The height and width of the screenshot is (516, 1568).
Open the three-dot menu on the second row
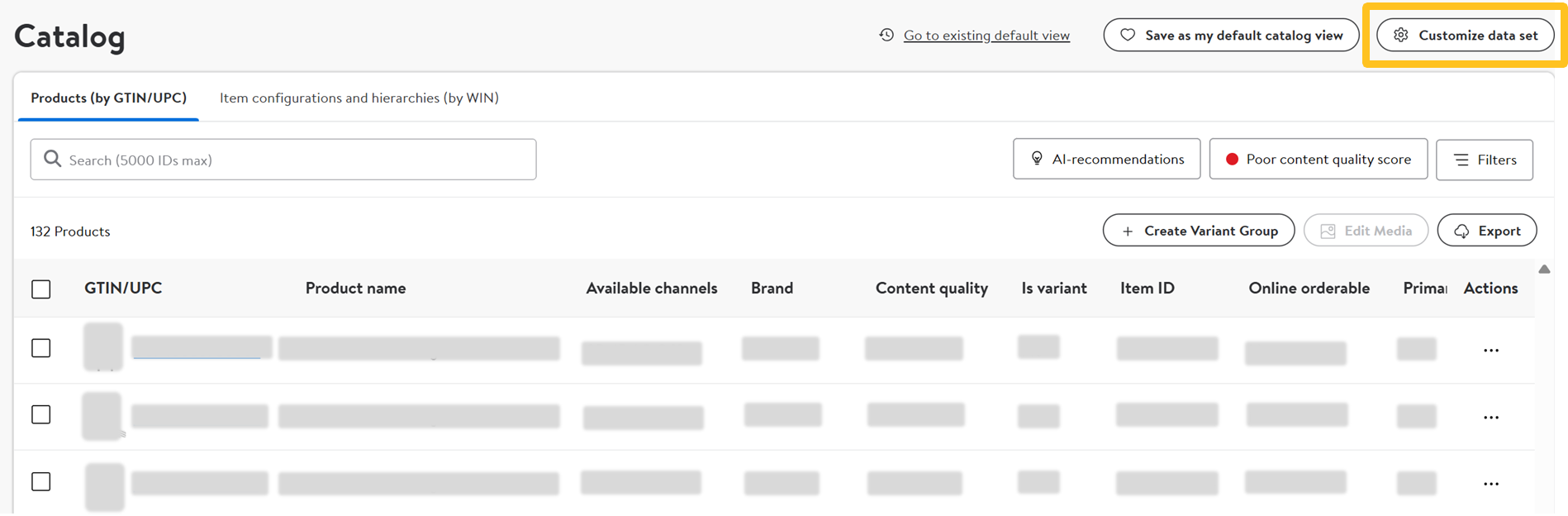pos(1490,418)
